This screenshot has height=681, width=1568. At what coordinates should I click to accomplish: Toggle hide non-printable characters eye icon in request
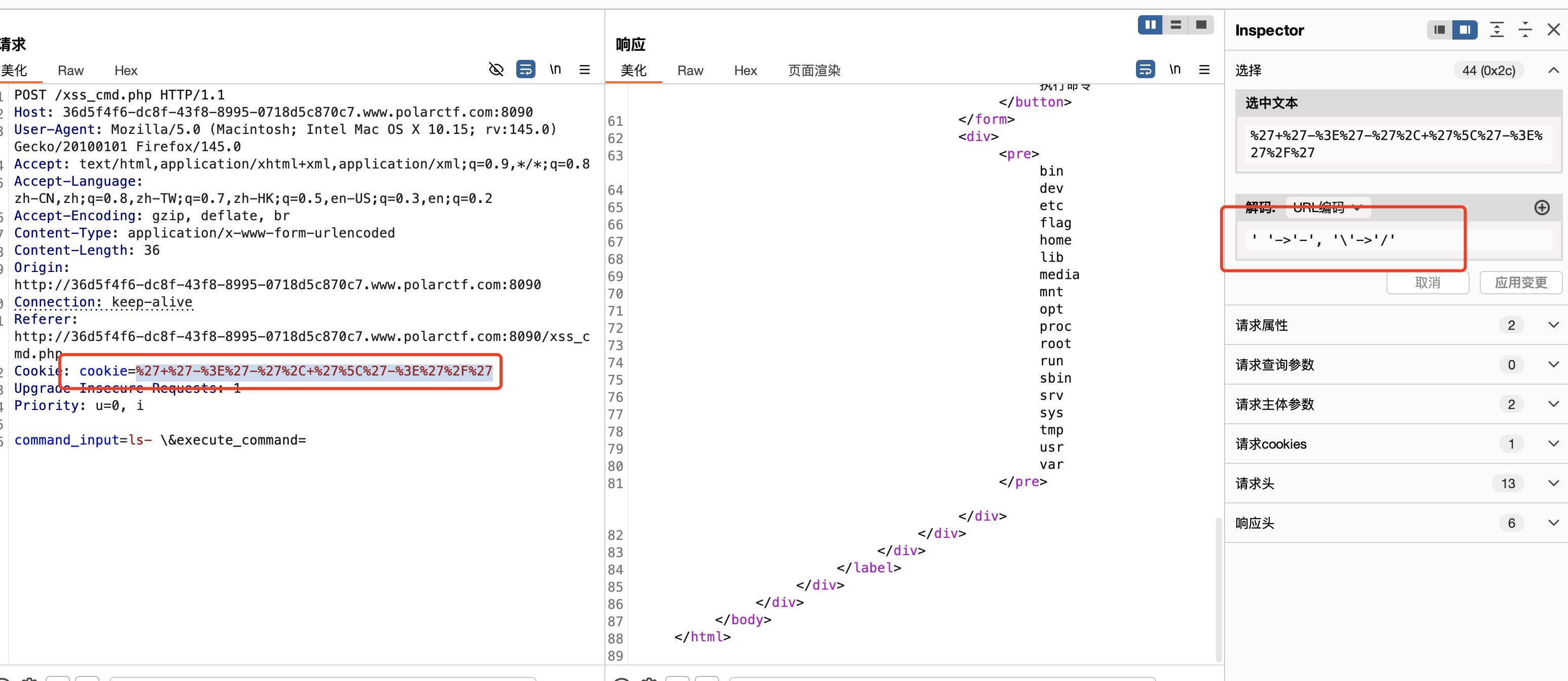click(x=496, y=70)
